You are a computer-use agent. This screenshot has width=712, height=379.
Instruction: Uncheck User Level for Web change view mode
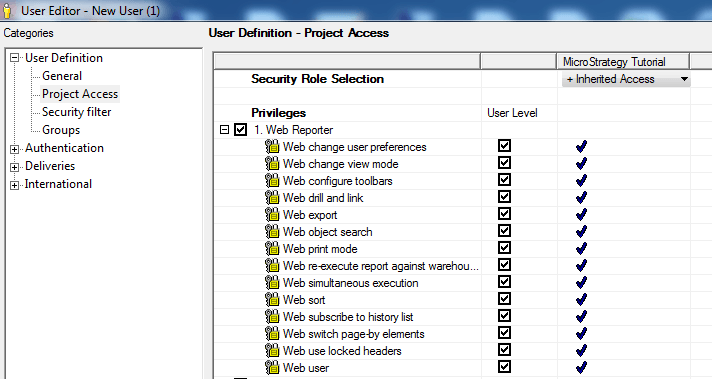[504, 162]
